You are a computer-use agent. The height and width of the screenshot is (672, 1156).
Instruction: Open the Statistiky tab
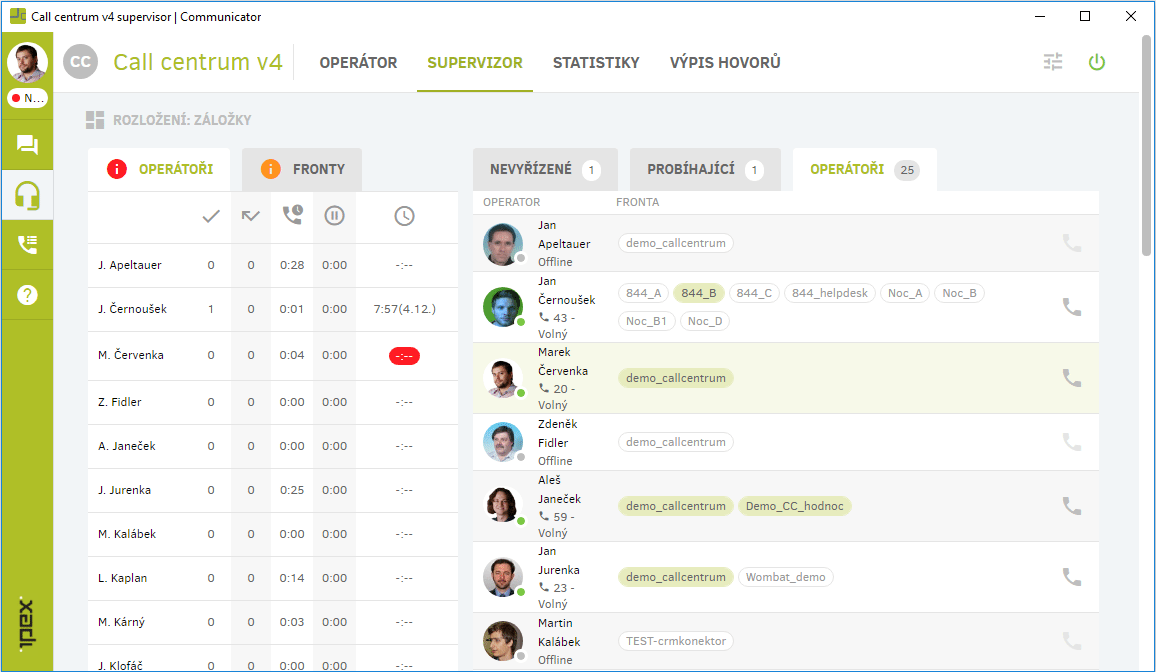(x=596, y=63)
